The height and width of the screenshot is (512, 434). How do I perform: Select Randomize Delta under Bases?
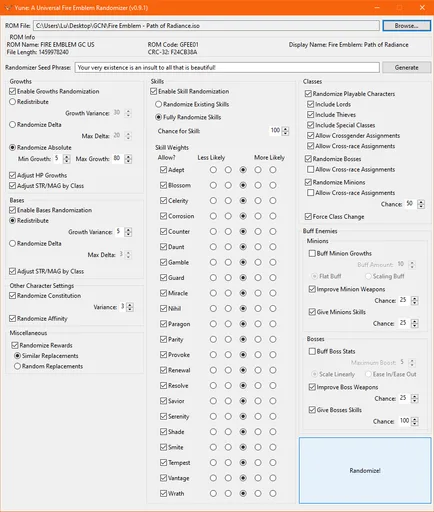(13, 243)
